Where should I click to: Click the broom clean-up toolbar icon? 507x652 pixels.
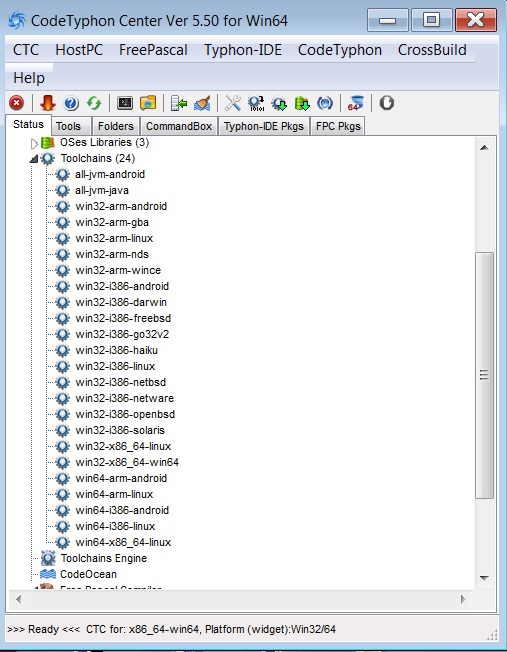(203, 103)
